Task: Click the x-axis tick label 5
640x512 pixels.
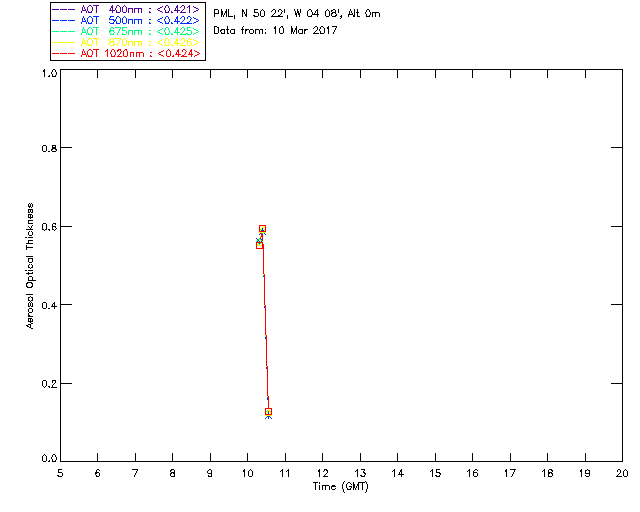Action: (60, 473)
